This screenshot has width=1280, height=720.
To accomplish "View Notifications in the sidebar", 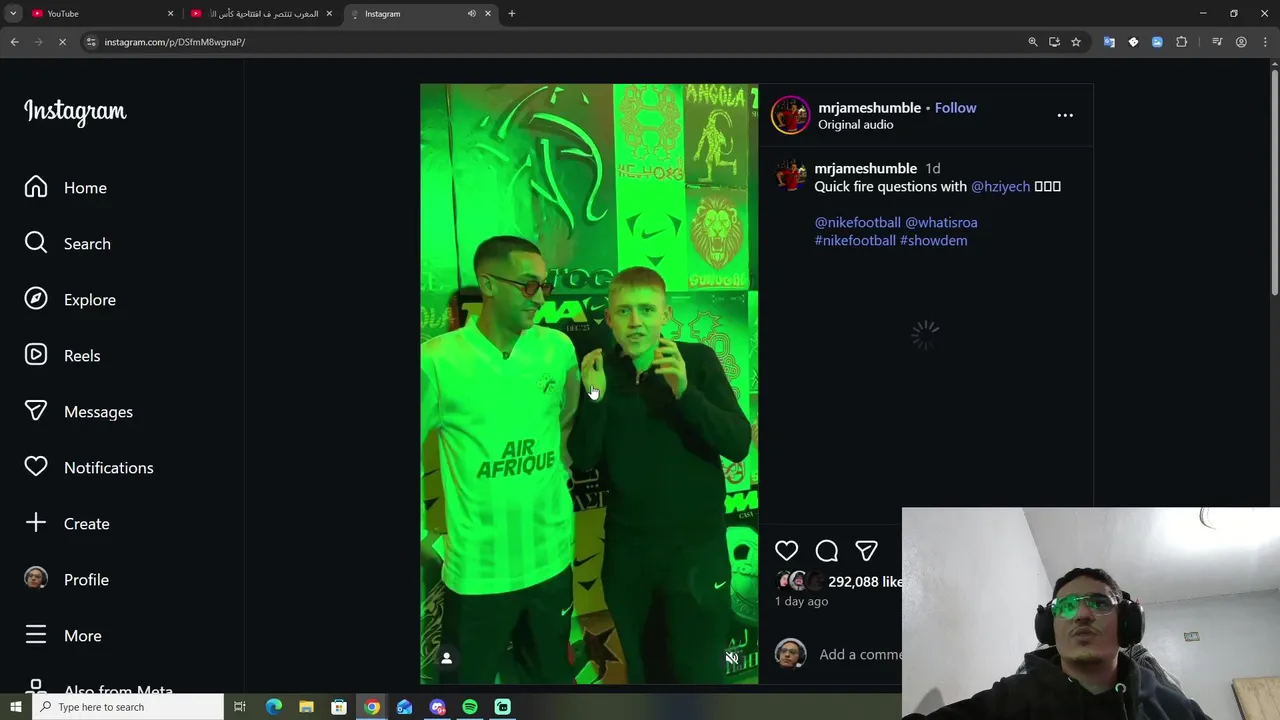I will [x=88, y=468].
